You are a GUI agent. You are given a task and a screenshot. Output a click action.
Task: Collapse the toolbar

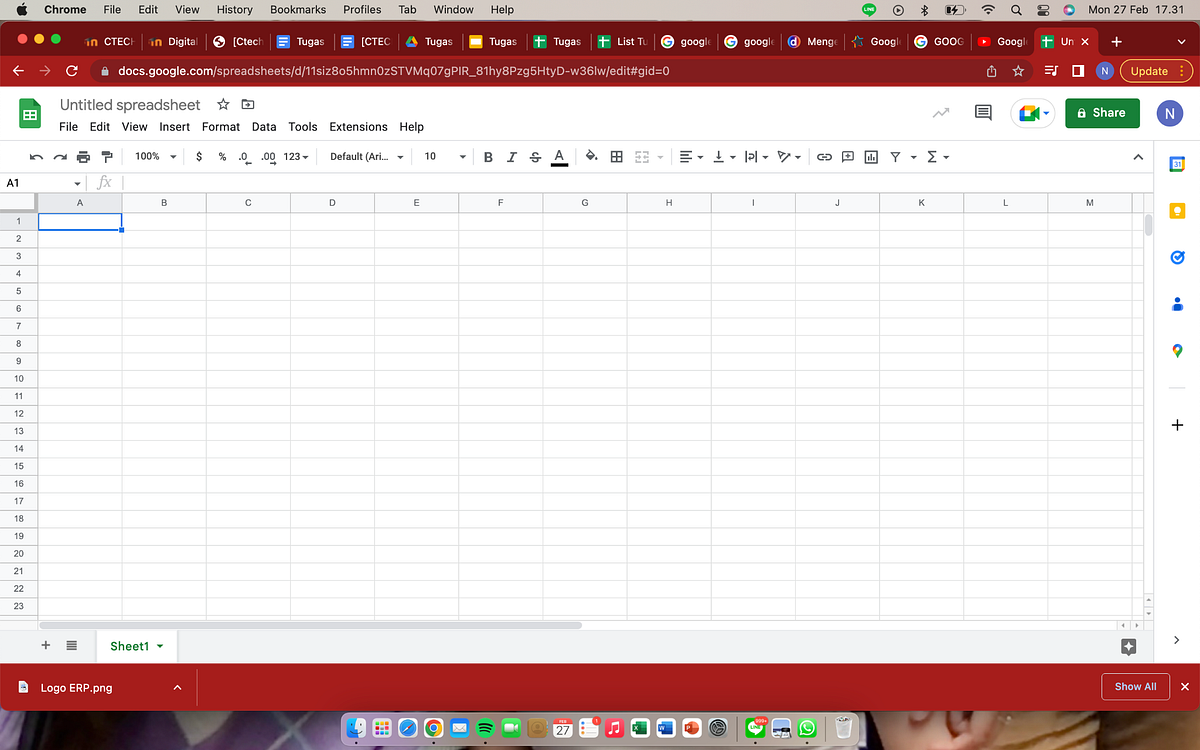pyautogui.click(x=1138, y=157)
